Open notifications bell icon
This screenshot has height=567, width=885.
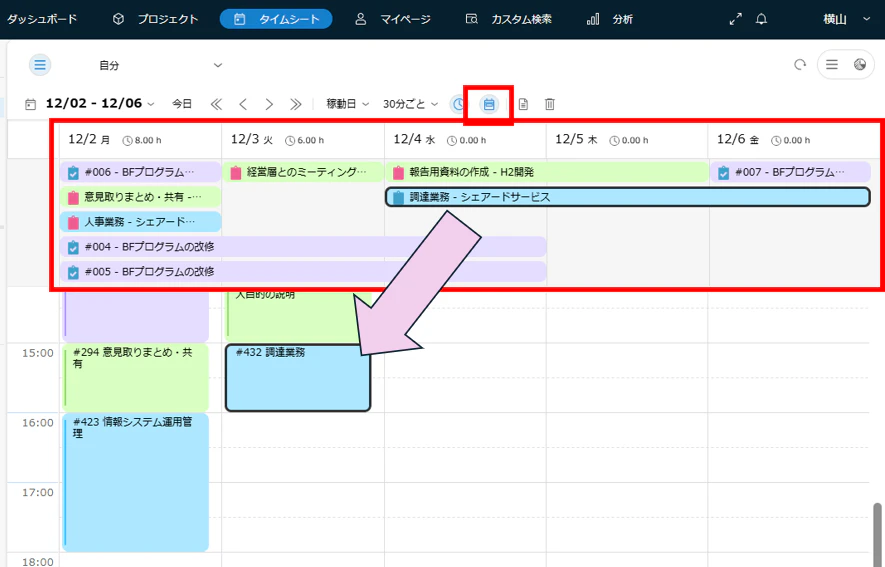(761, 19)
